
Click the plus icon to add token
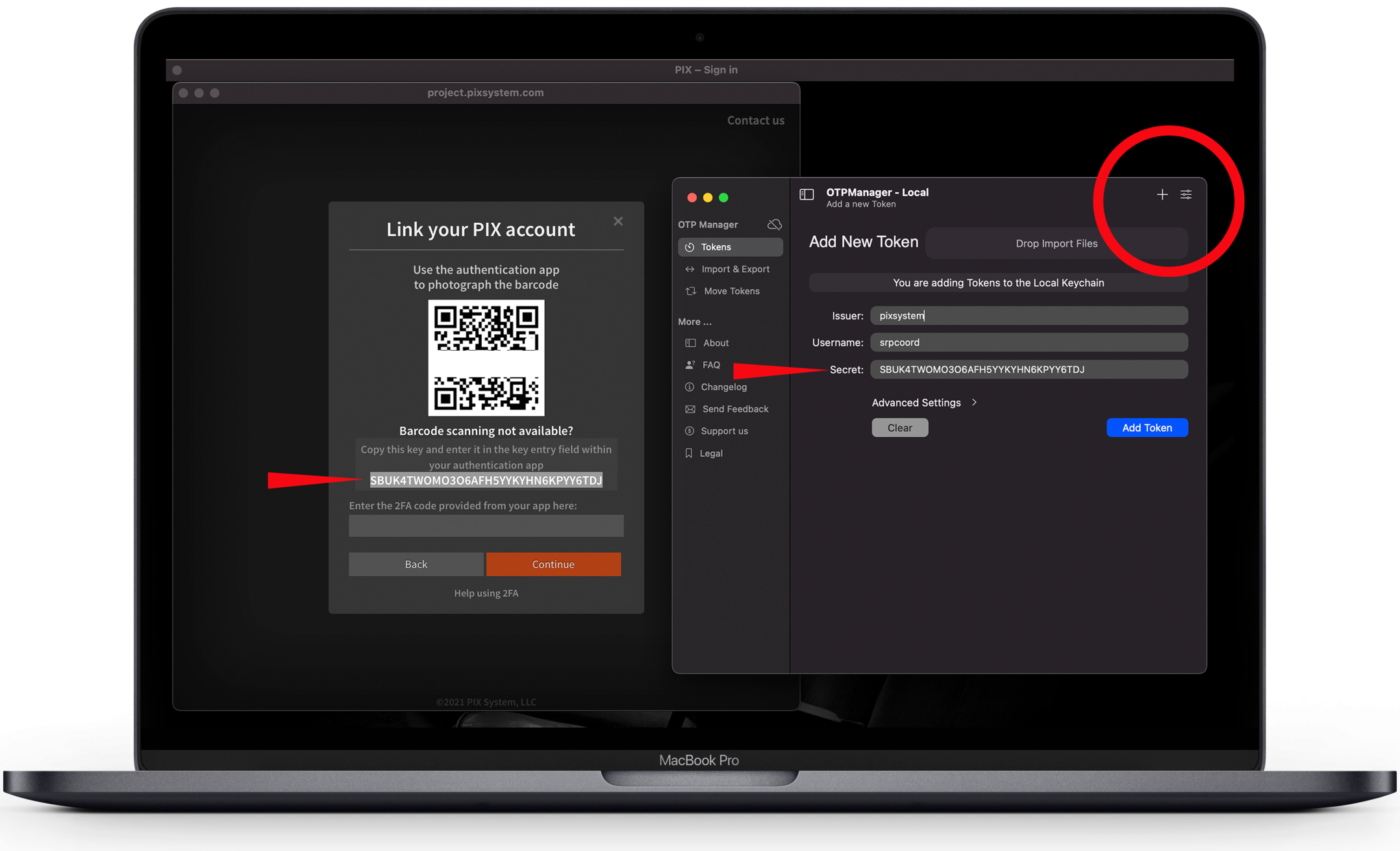tap(1162, 194)
